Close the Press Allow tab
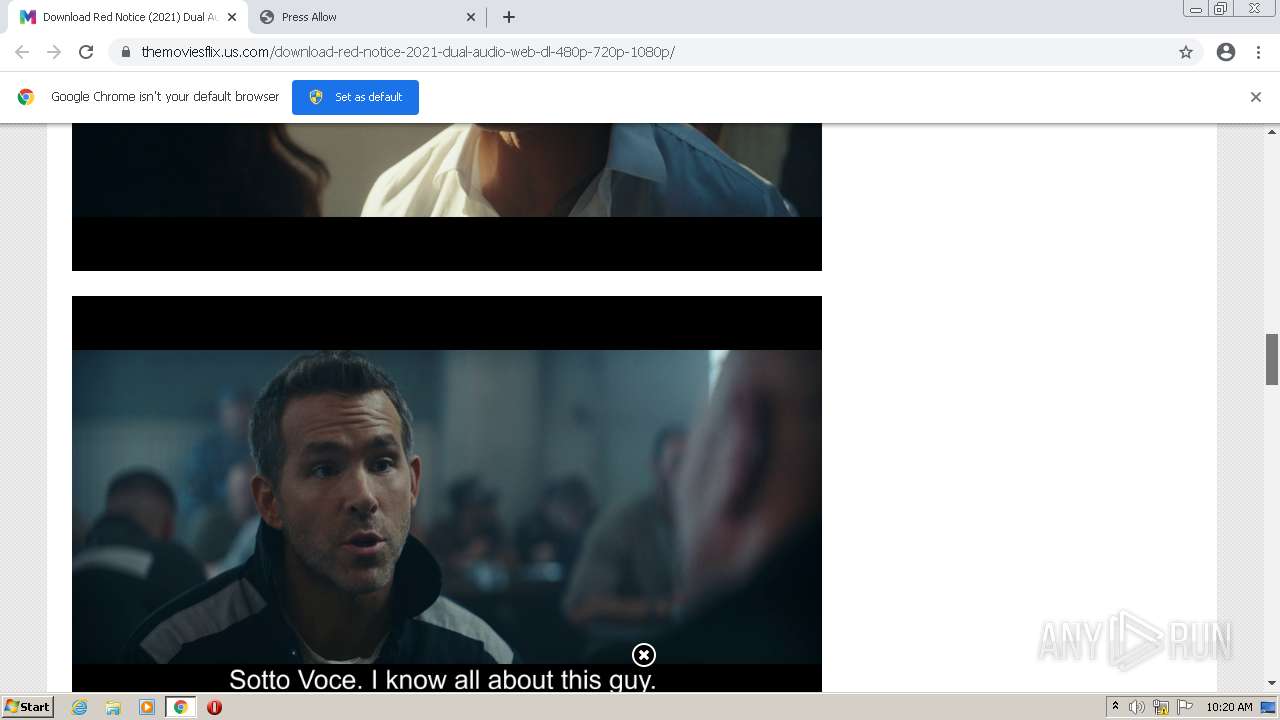 click(471, 17)
